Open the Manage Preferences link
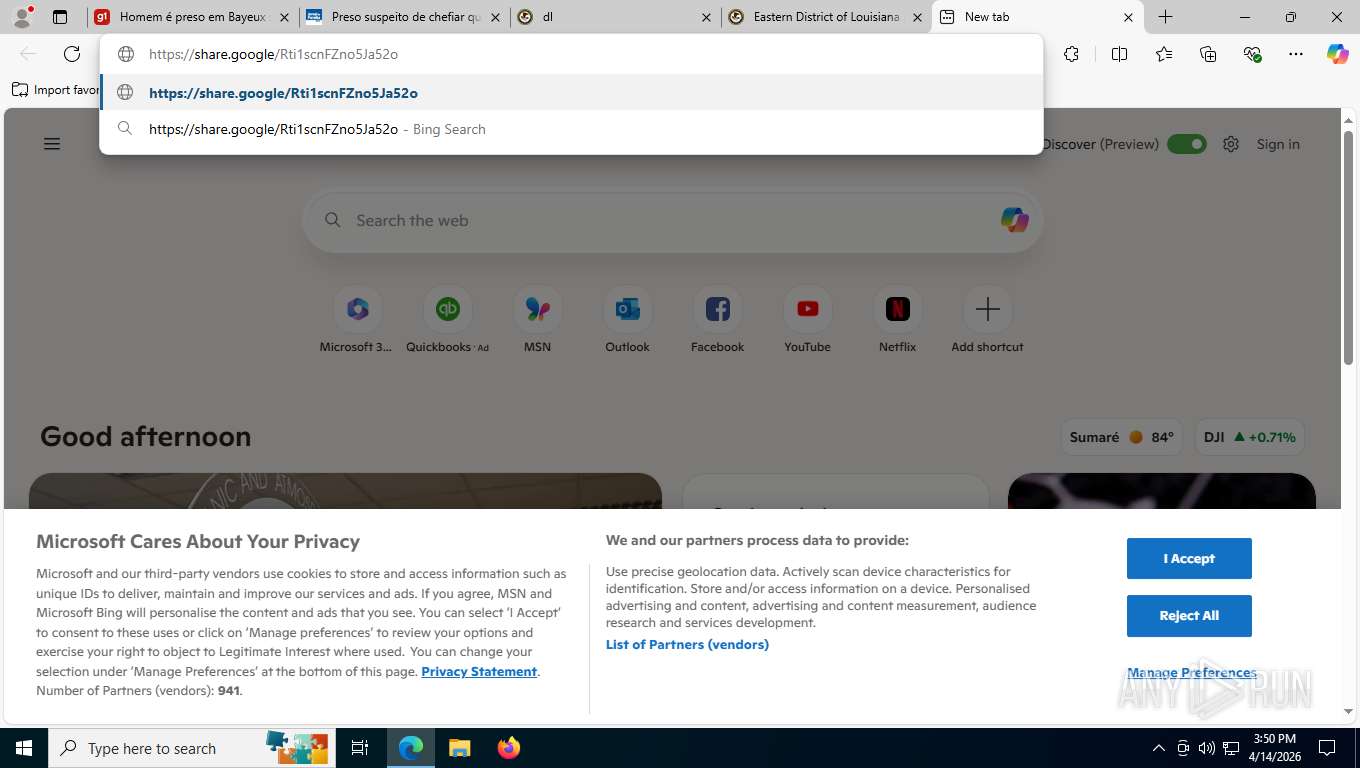 click(x=1192, y=672)
